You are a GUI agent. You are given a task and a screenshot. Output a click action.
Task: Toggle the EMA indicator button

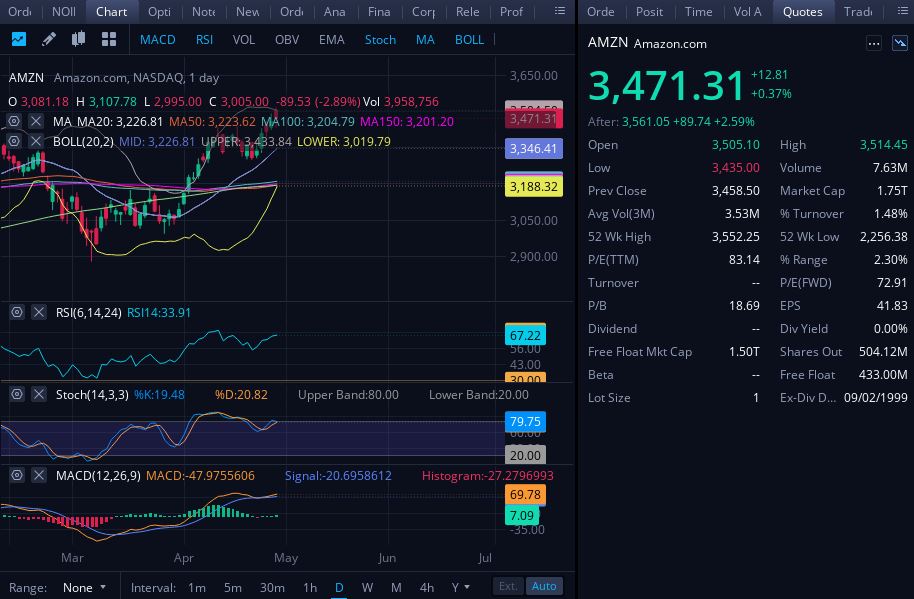pyautogui.click(x=332, y=40)
